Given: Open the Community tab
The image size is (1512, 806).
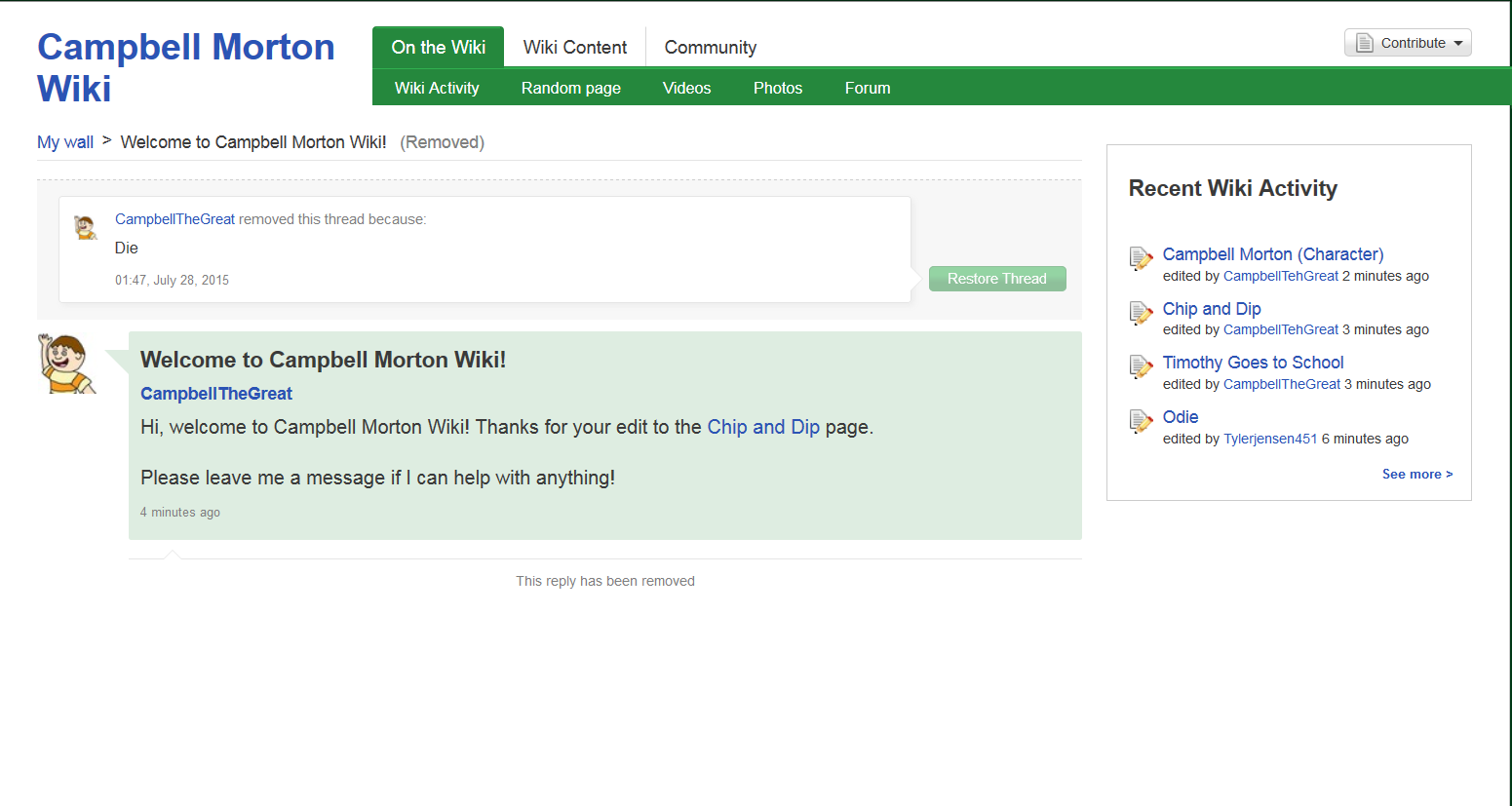Looking at the screenshot, I should 711,47.
